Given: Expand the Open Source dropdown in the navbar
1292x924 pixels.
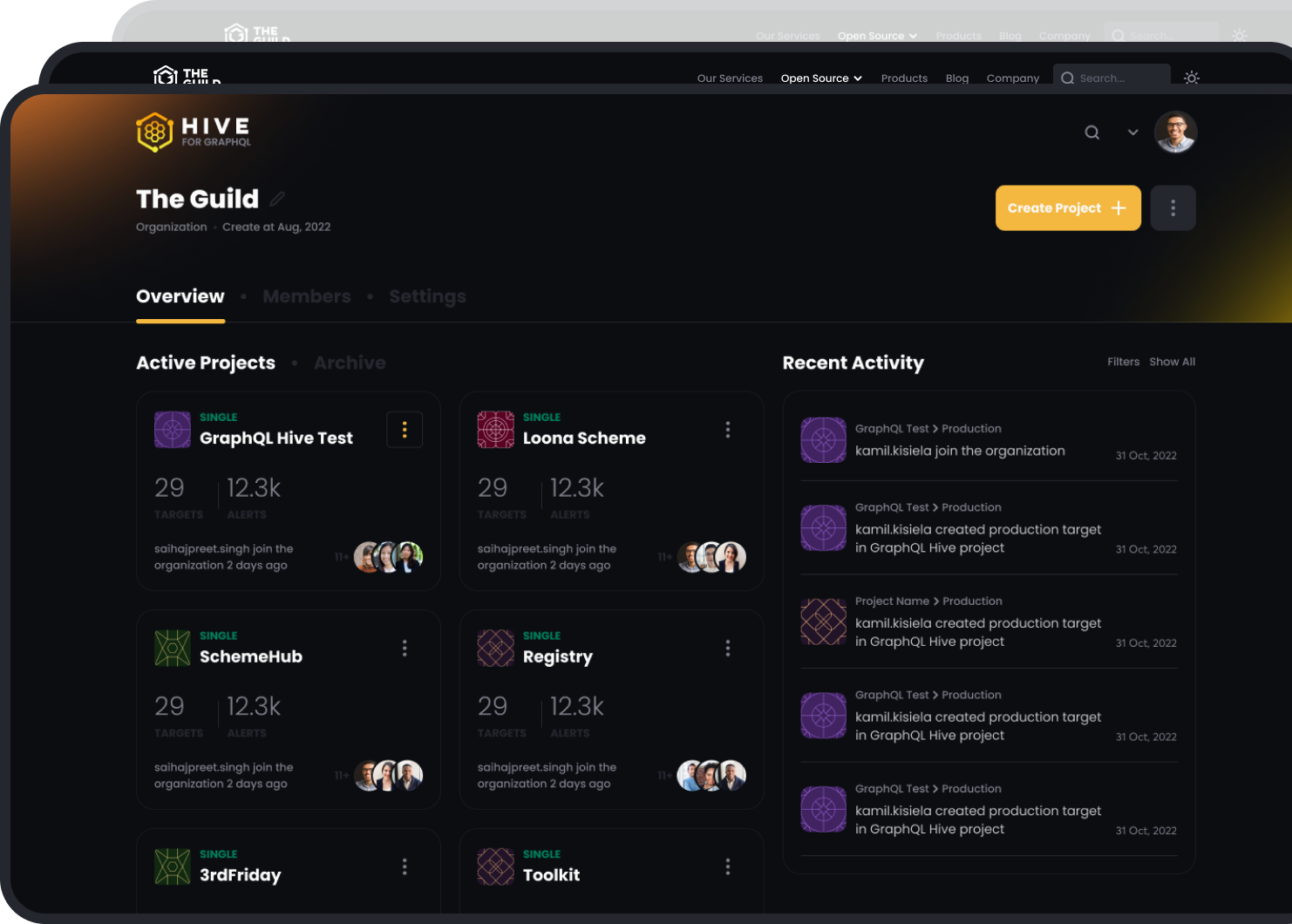Looking at the screenshot, I should tap(820, 78).
